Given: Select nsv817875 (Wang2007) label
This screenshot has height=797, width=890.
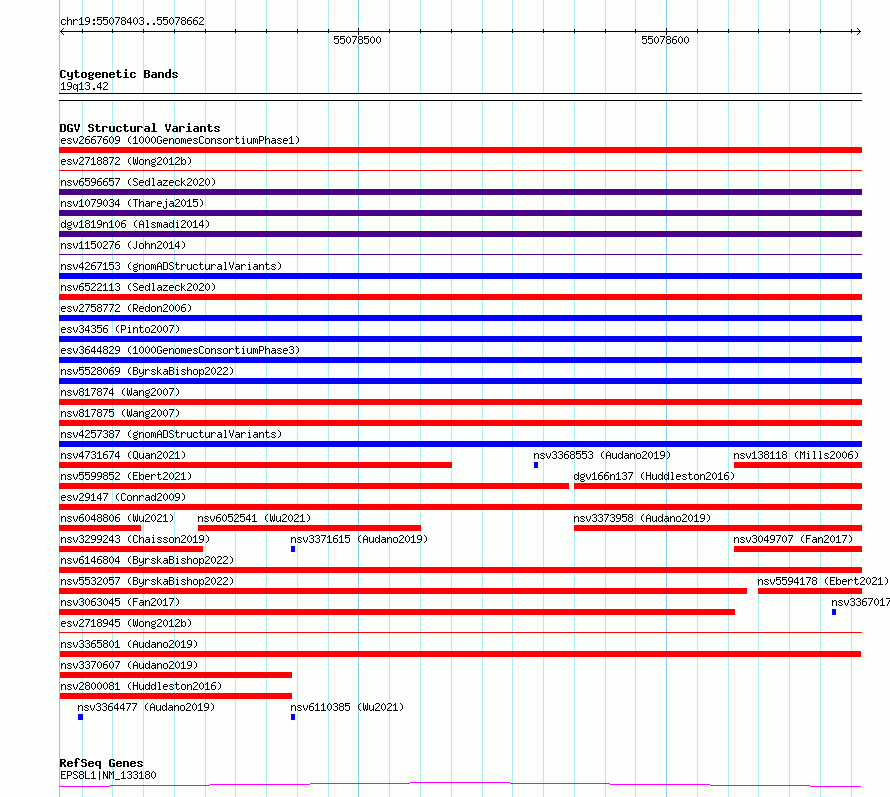Looking at the screenshot, I should [x=120, y=413].
